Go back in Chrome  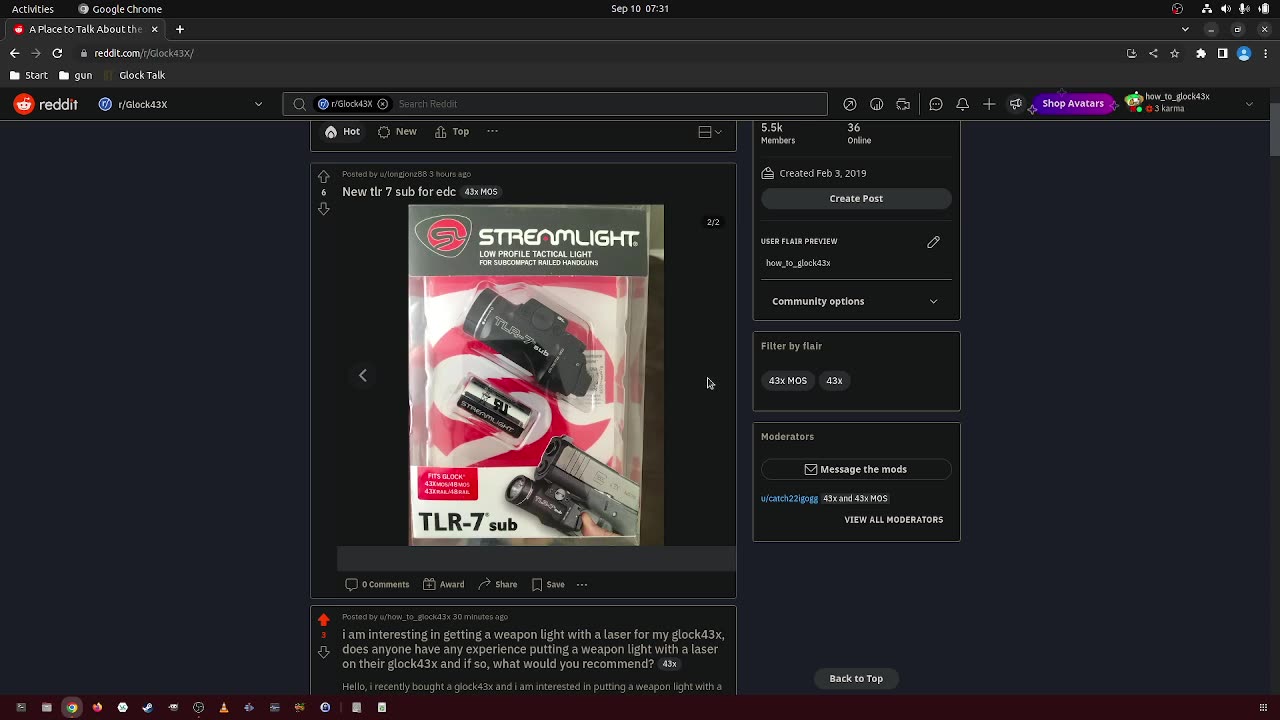point(14,53)
